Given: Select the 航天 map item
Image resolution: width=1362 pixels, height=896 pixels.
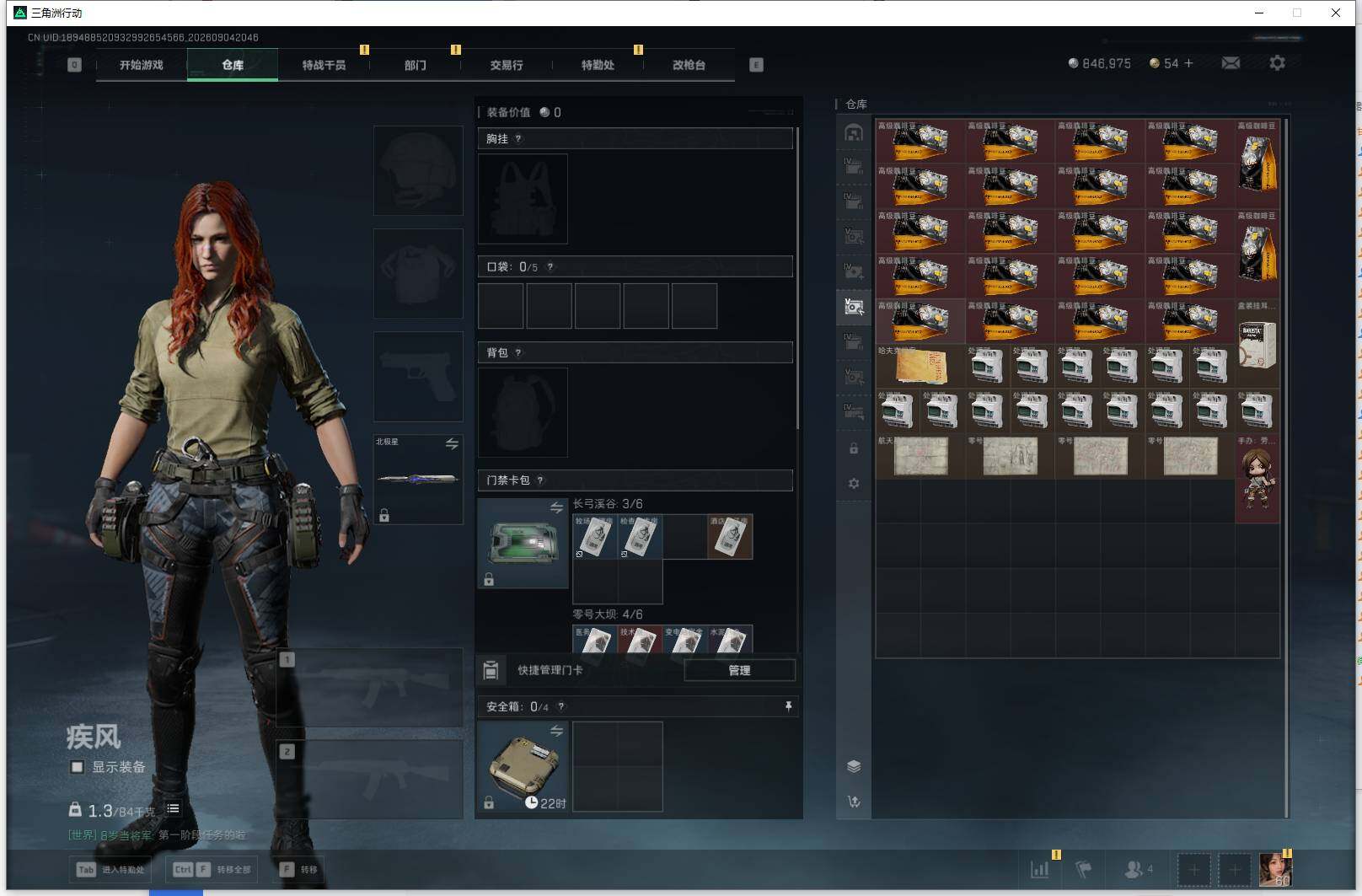Looking at the screenshot, I should [x=920, y=457].
